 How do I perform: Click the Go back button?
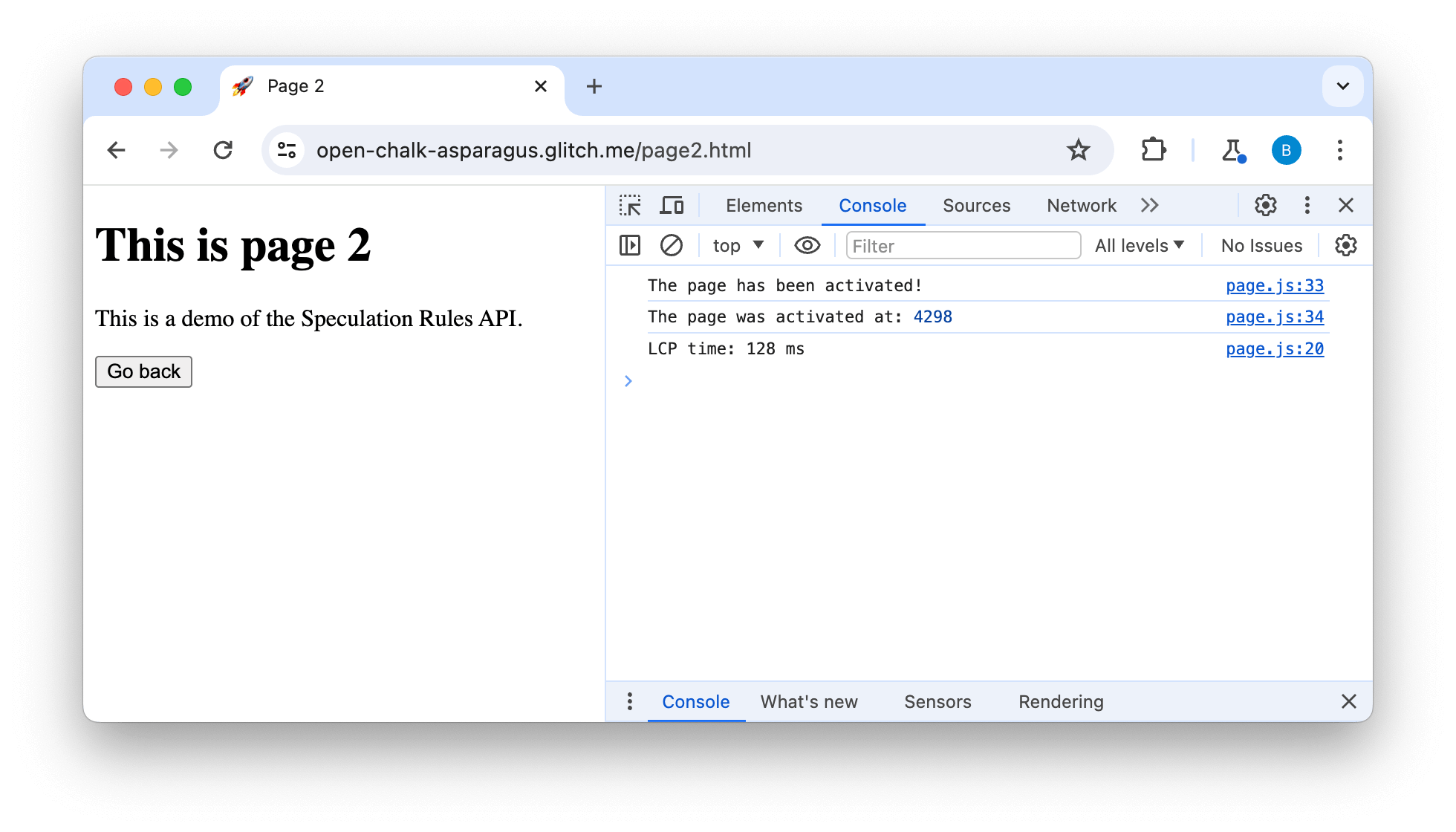[143, 371]
